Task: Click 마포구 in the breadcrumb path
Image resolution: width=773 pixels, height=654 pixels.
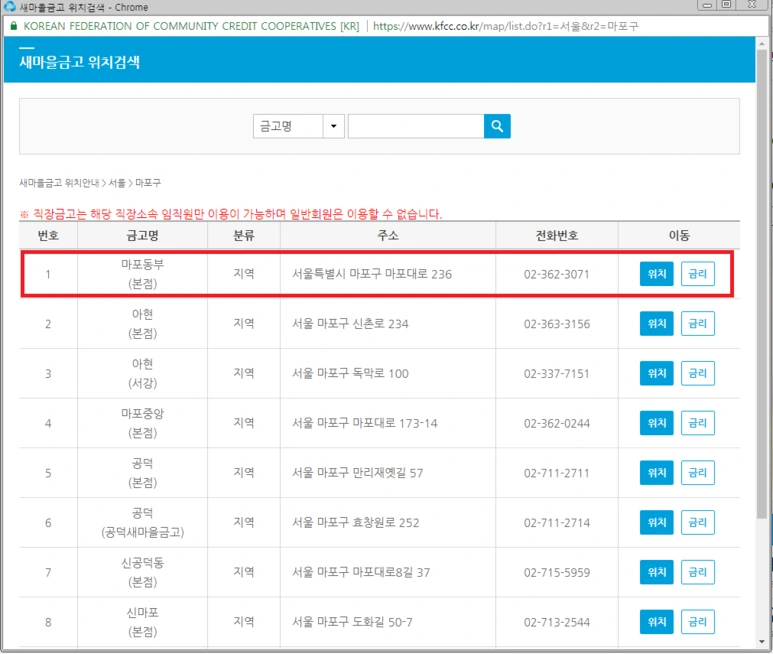Action: pos(148,183)
